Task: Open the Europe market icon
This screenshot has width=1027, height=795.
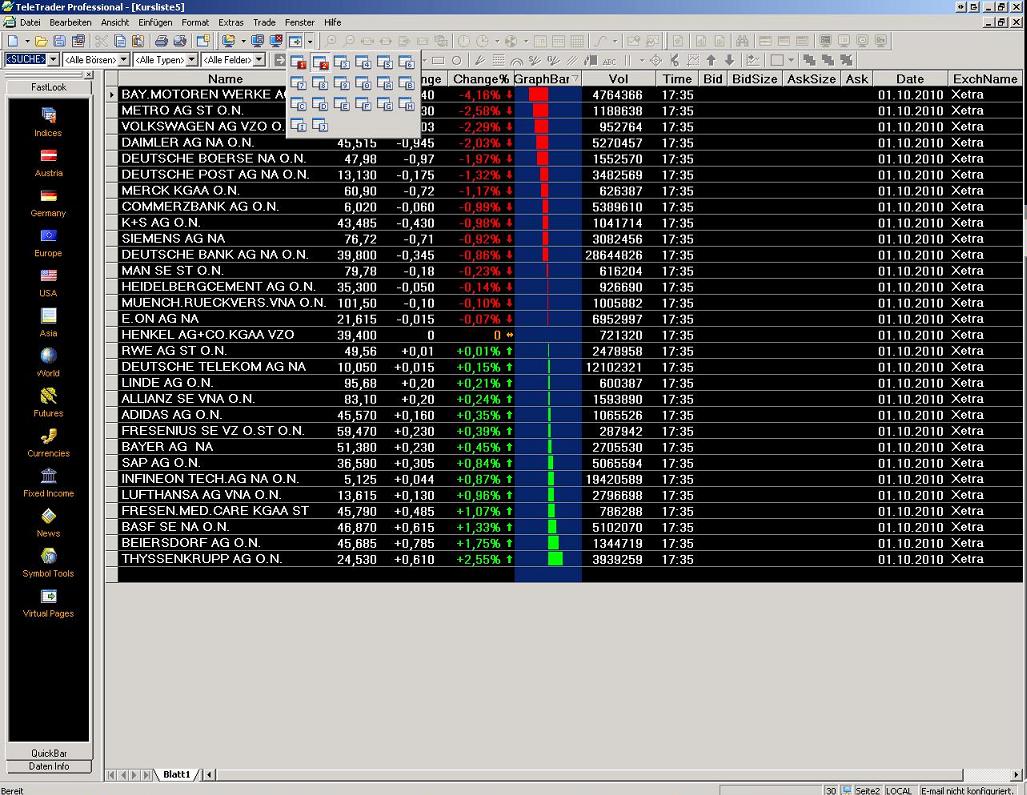Action: pos(48,235)
